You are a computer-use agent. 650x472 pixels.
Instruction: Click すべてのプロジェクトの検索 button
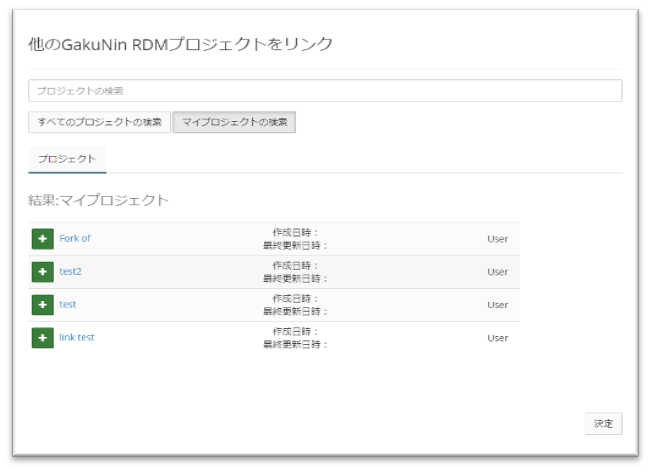click(99, 122)
